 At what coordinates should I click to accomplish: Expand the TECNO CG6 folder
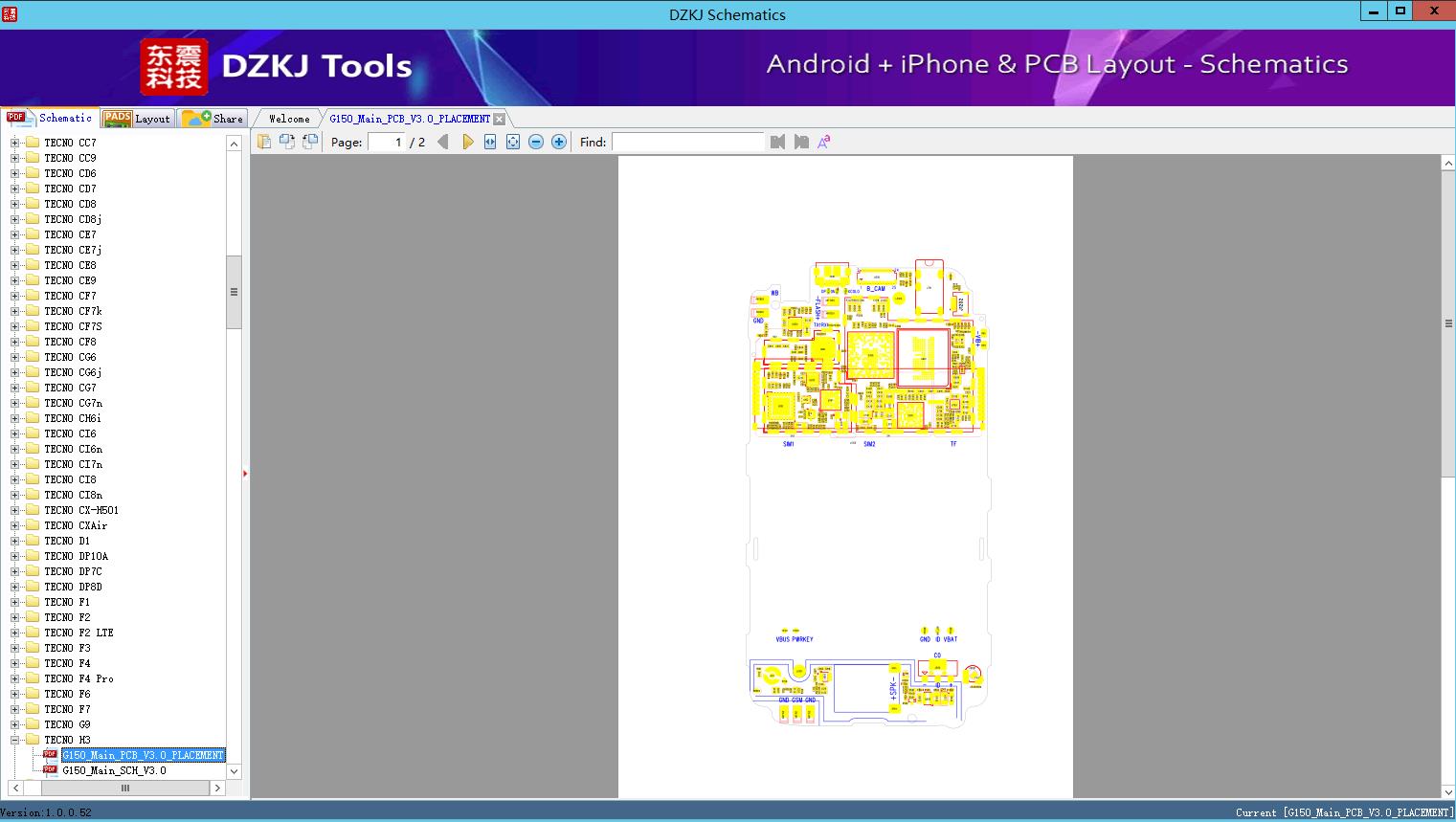coord(14,357)
